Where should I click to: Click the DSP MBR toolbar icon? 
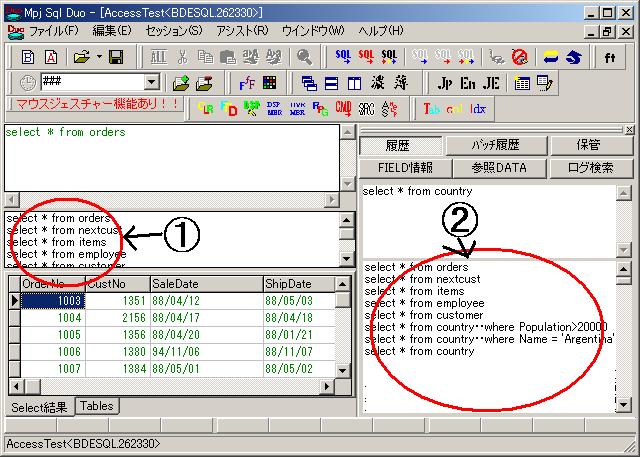coord(275,109)
